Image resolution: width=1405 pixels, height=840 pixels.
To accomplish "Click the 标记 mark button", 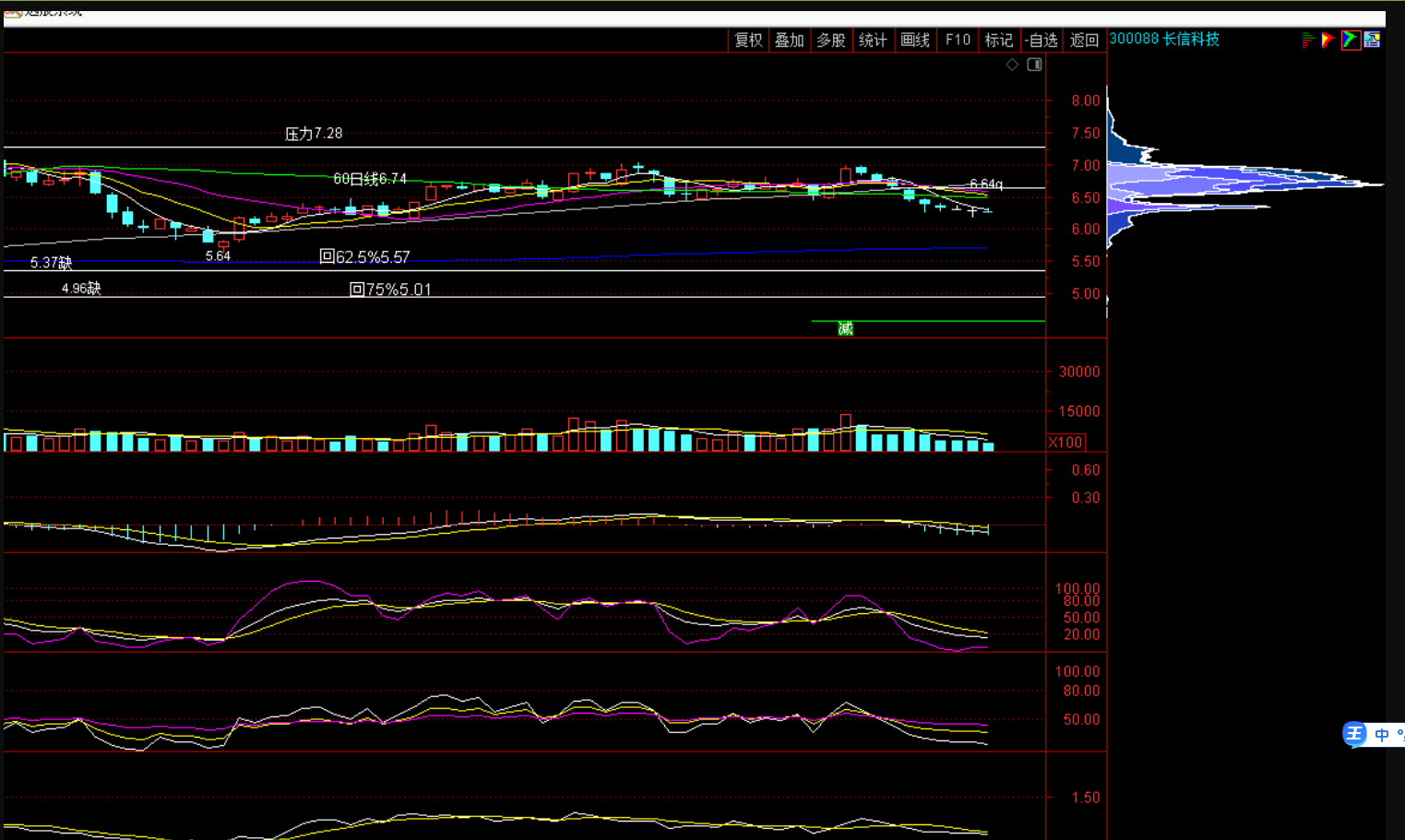I will point(999,40).
